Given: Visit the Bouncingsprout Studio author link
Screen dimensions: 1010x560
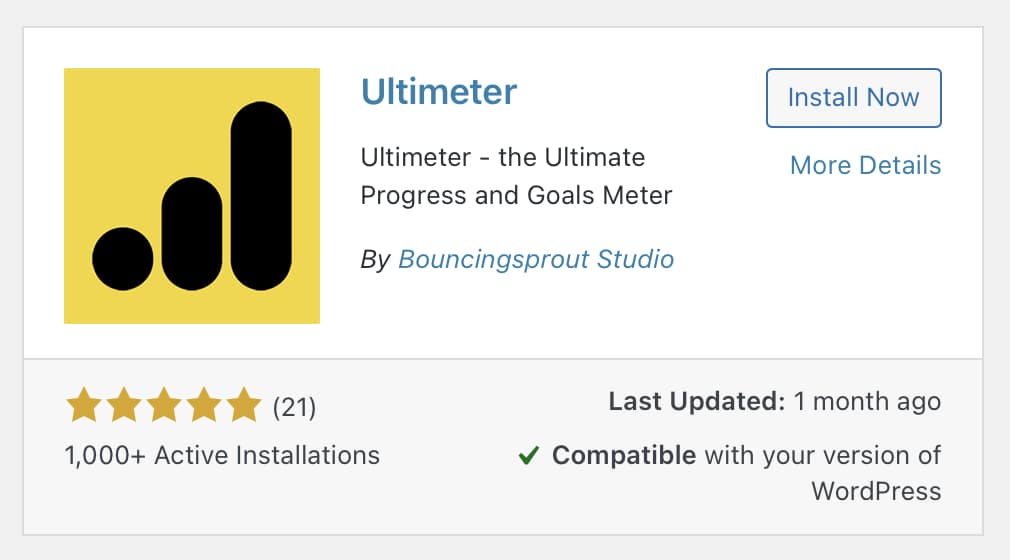Looking at the screenshot, I should [x=536, y=259].
